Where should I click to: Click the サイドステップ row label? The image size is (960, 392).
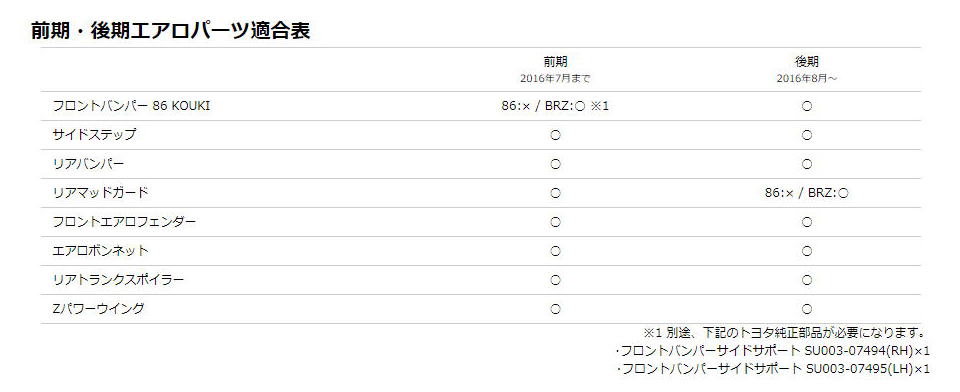point(94,135)
